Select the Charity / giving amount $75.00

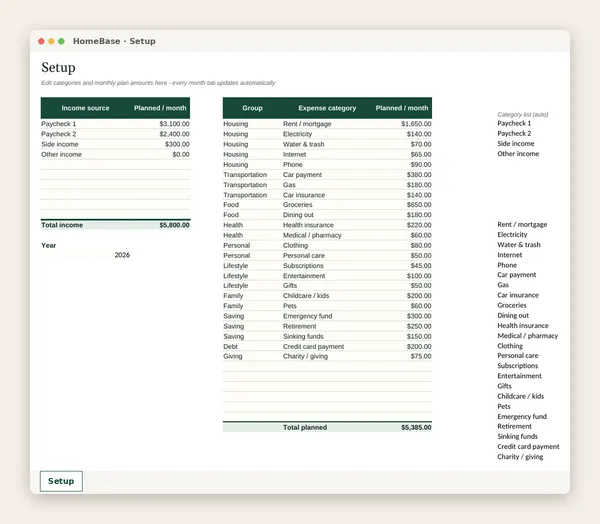coord(421,356)
